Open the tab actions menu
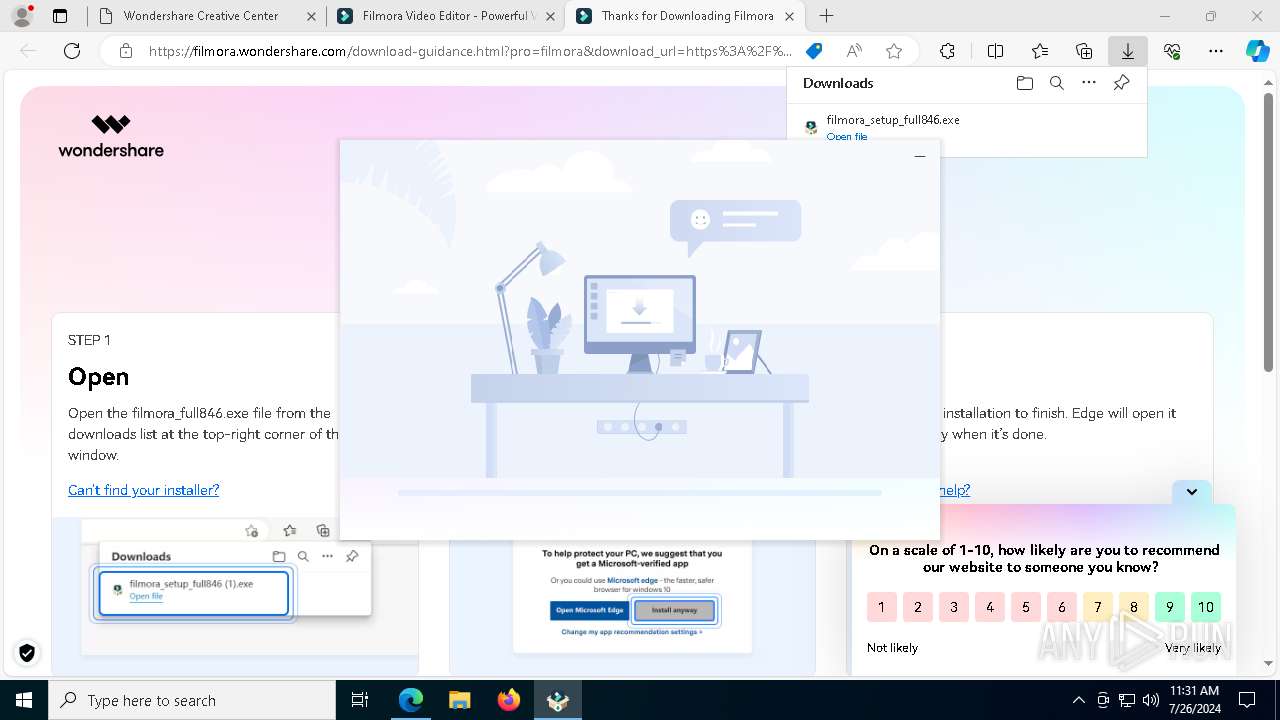 [60, 16]
